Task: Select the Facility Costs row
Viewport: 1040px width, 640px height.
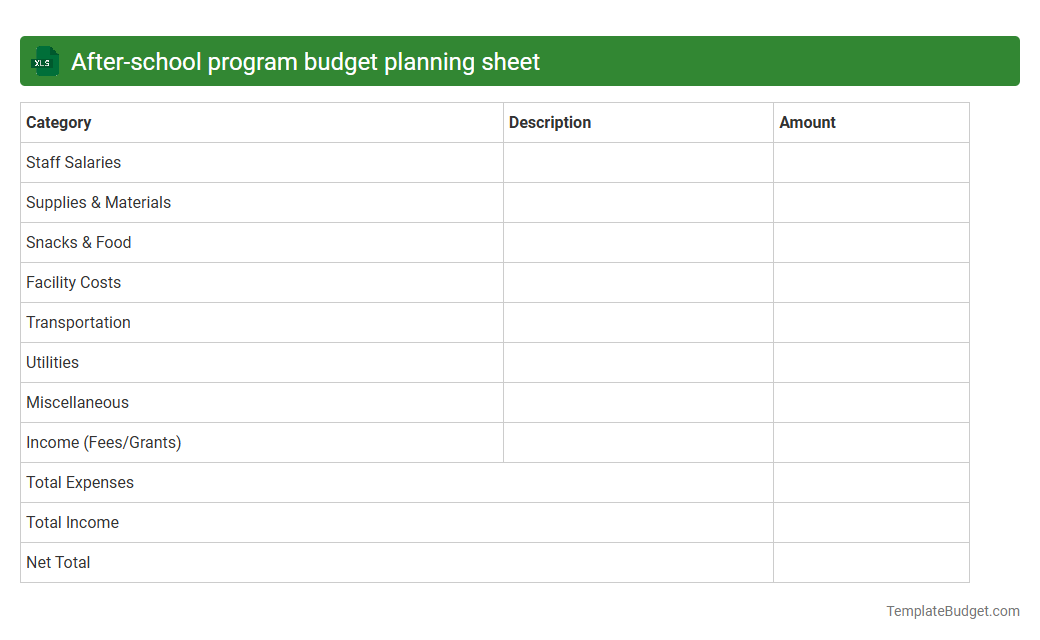Action: [x=73, y=282]
